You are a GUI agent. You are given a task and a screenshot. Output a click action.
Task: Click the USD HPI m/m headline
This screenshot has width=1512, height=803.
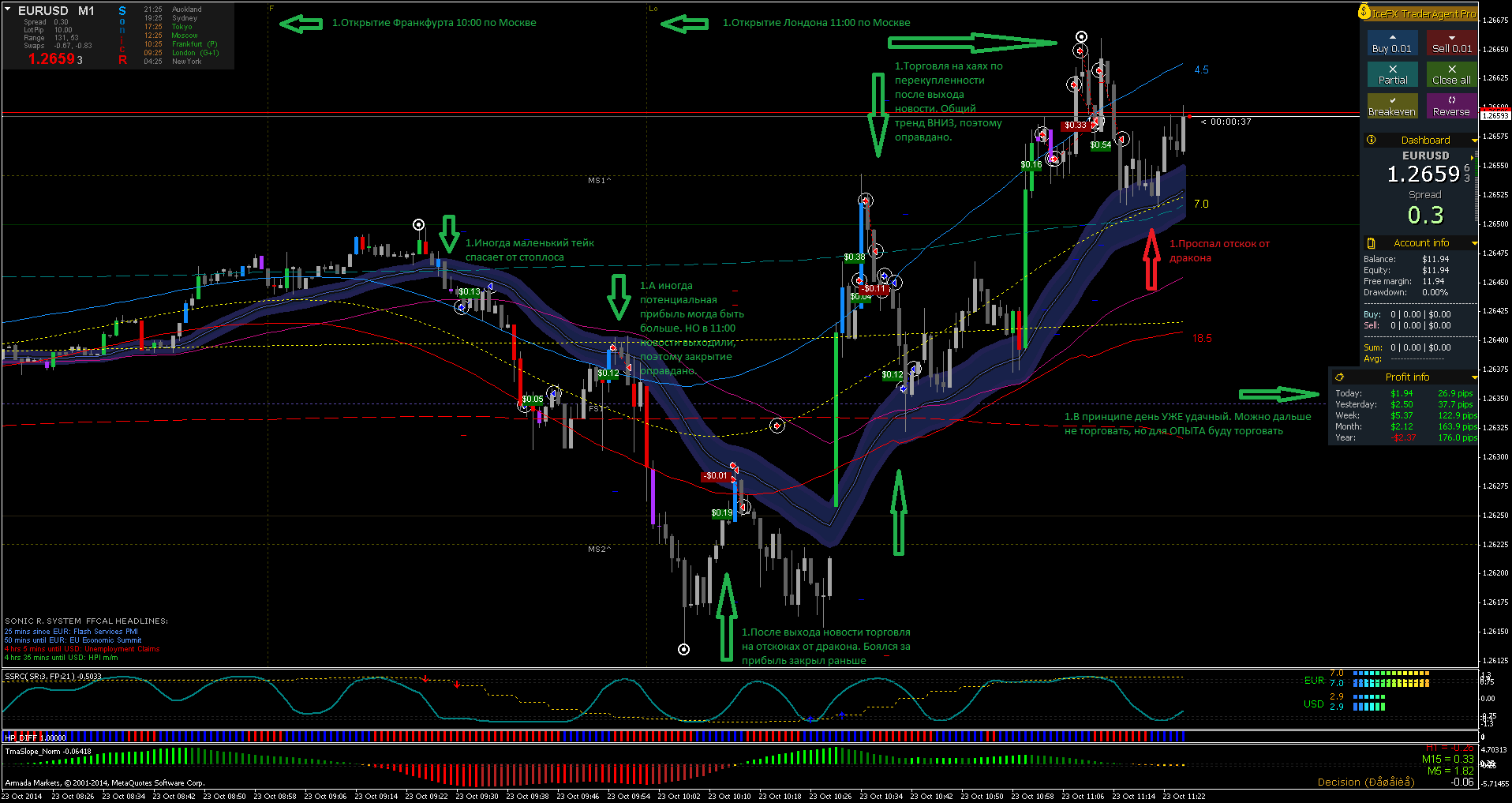tap(62, 658)
